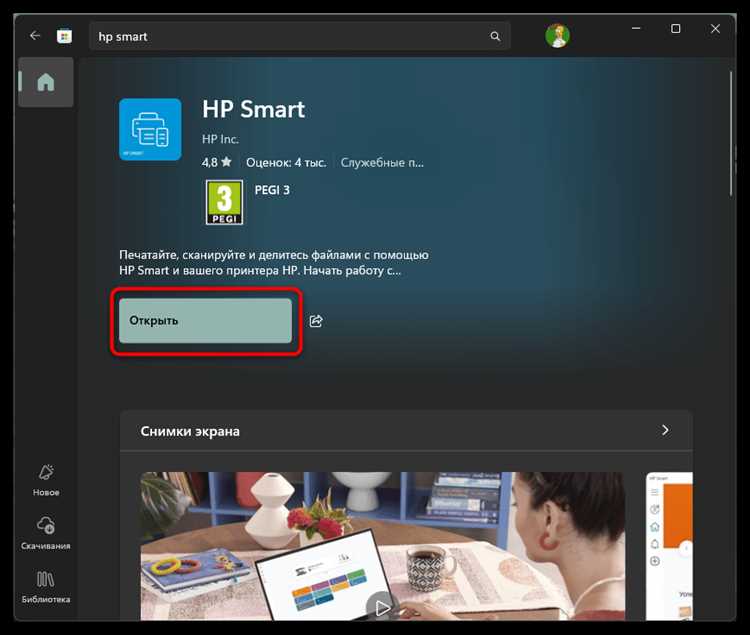Go back with the arrow icon

[x=35, y=36]
